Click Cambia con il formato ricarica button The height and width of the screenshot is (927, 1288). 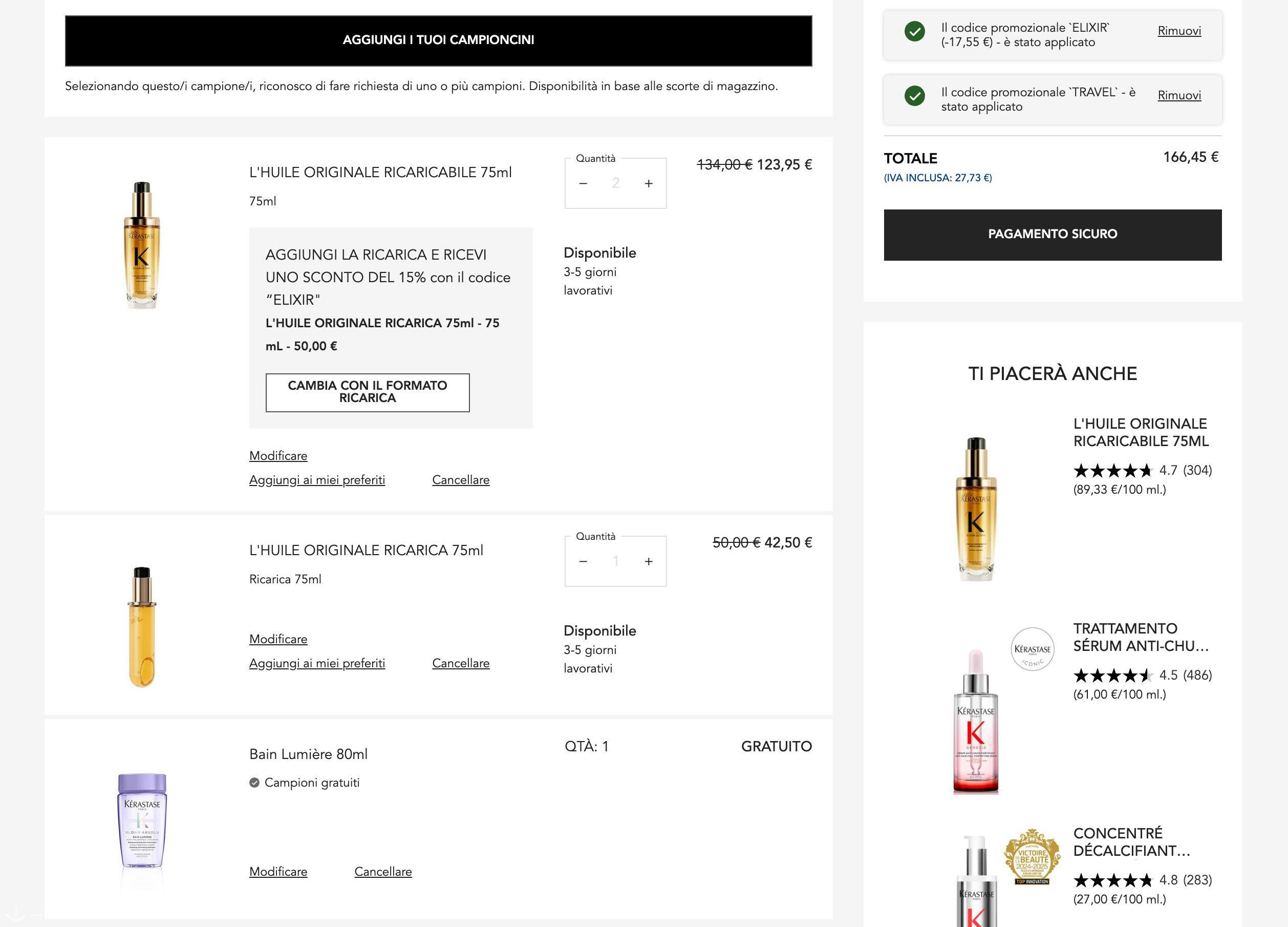point(368,392)
